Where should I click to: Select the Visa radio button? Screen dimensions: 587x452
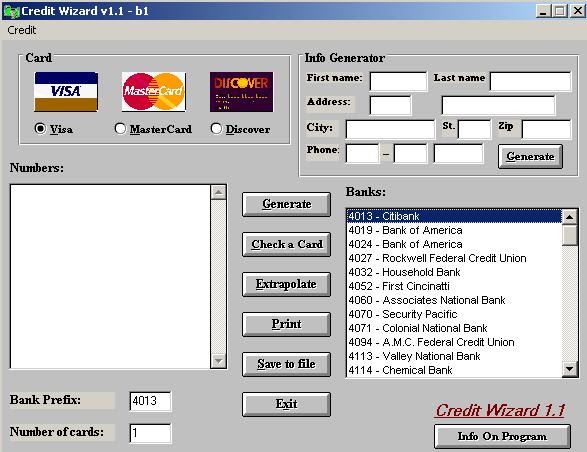pos(40,129)
